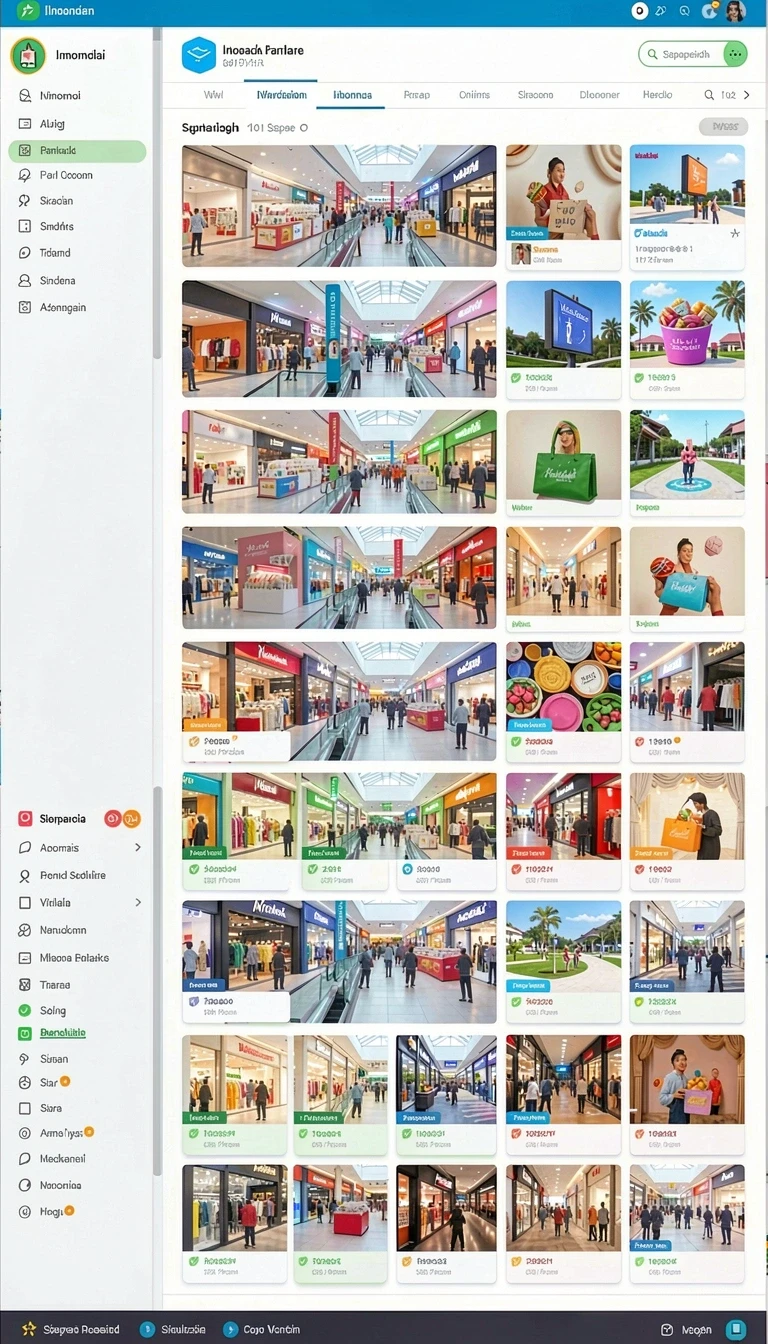Click the star icon for Stapee Rosaiad
Image resolution: width=768 pixels, height=1344 pixels.
click(x=28, y=1329)
